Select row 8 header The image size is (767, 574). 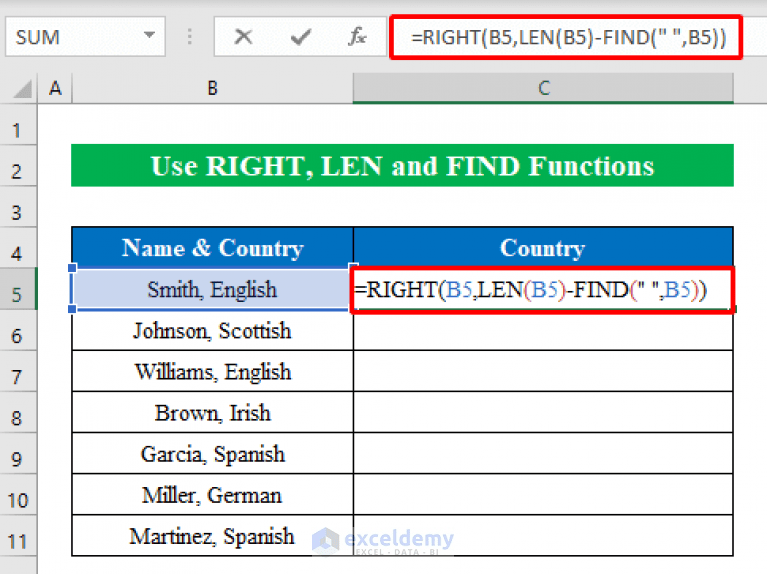(x=18, y=413)
